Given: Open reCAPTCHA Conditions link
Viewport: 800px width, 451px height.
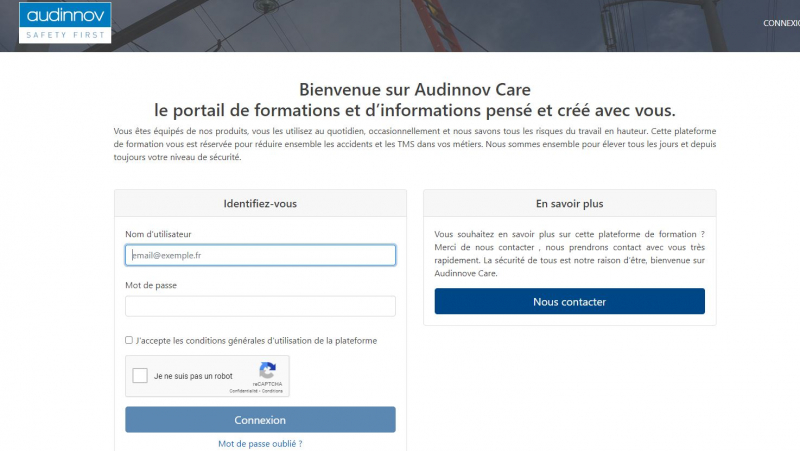Looking at the screenshot, I should tap(272, 391).
